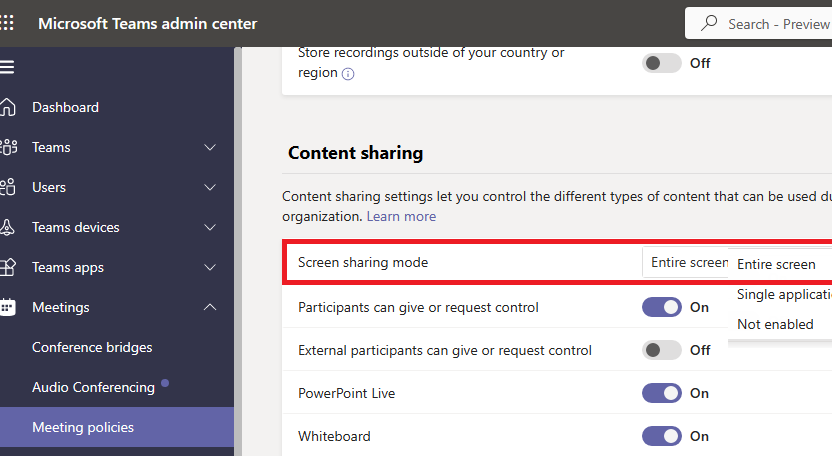Click the search magnifier icon
The image size is (832, 456).
pyautogui.click(x=709, y=23)
